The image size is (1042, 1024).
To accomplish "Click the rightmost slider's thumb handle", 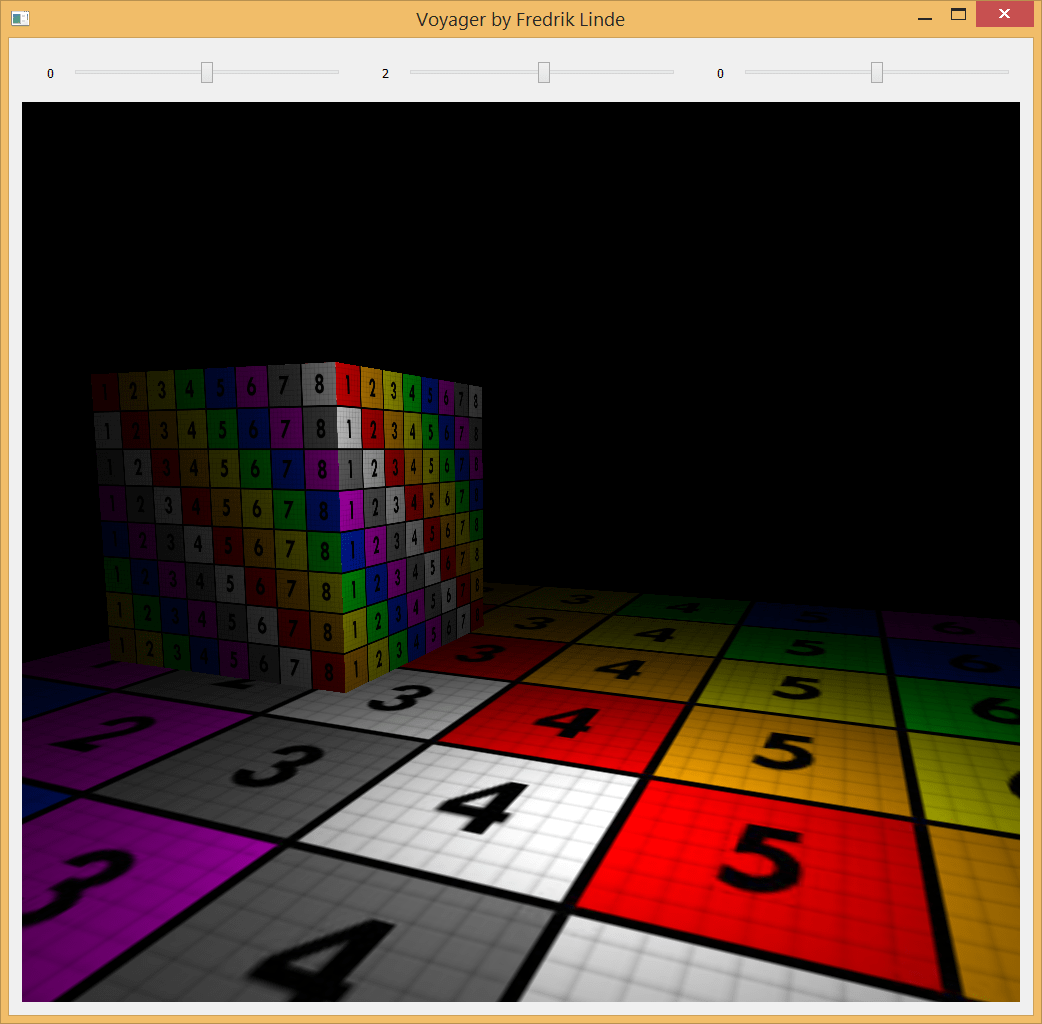I will (877, 72).
